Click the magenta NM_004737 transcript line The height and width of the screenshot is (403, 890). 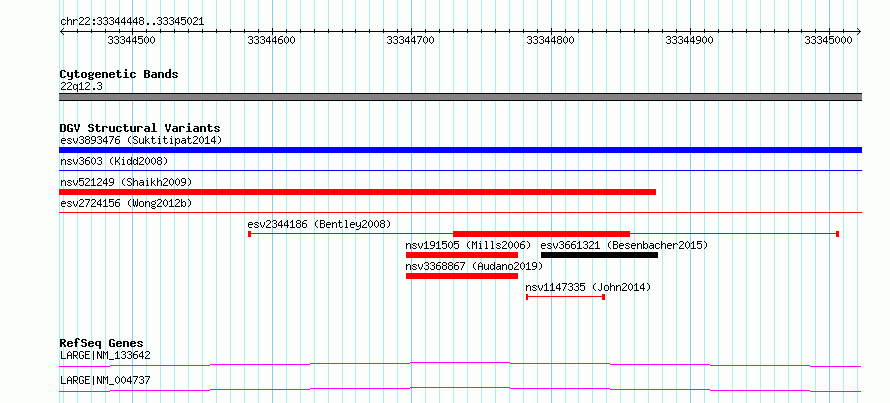coord(460,389)
